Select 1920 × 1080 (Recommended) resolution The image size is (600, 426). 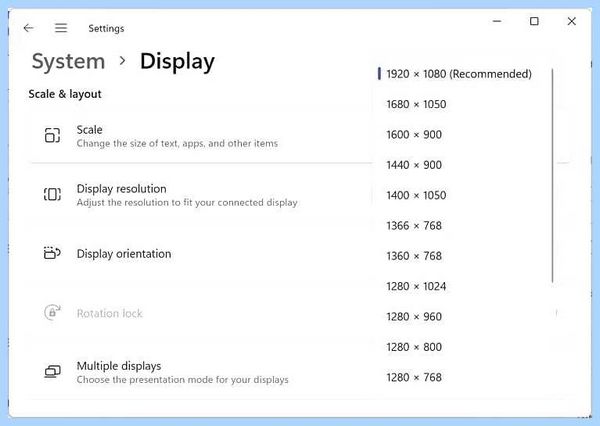(459, 74)
